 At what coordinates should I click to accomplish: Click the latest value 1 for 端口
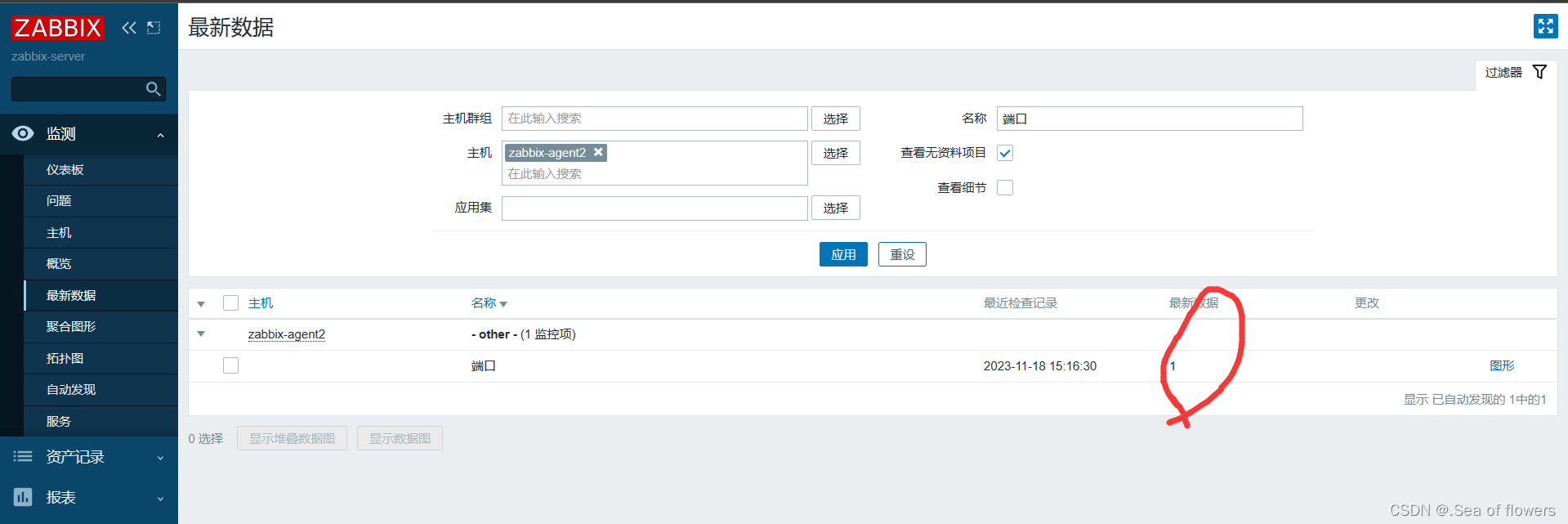pyautogui.click(x=1173, y=365)
